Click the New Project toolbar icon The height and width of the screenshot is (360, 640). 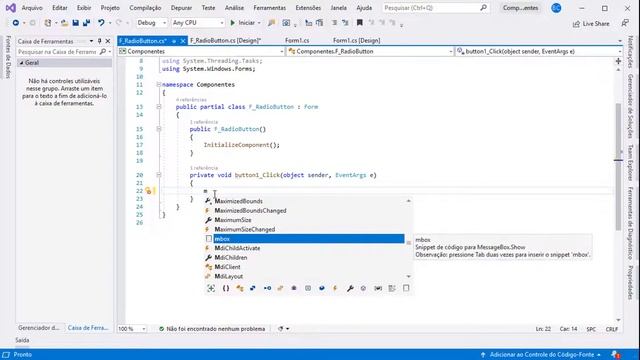48,23
